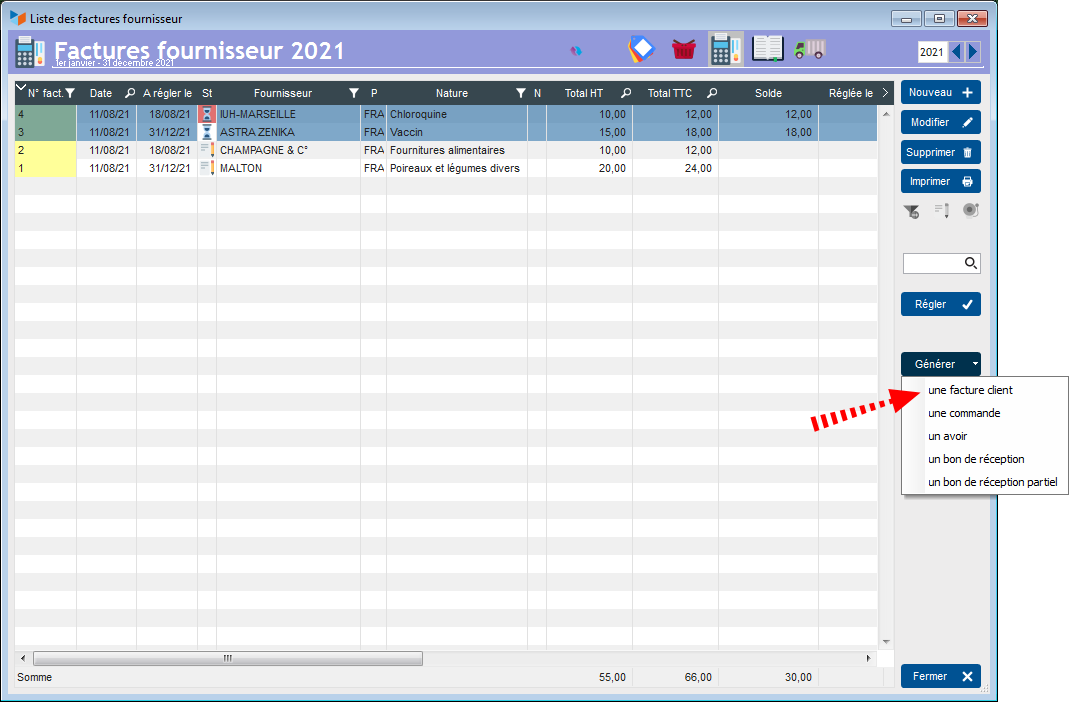
Task: Click the funnel filter icon
Action: (911, 211)
